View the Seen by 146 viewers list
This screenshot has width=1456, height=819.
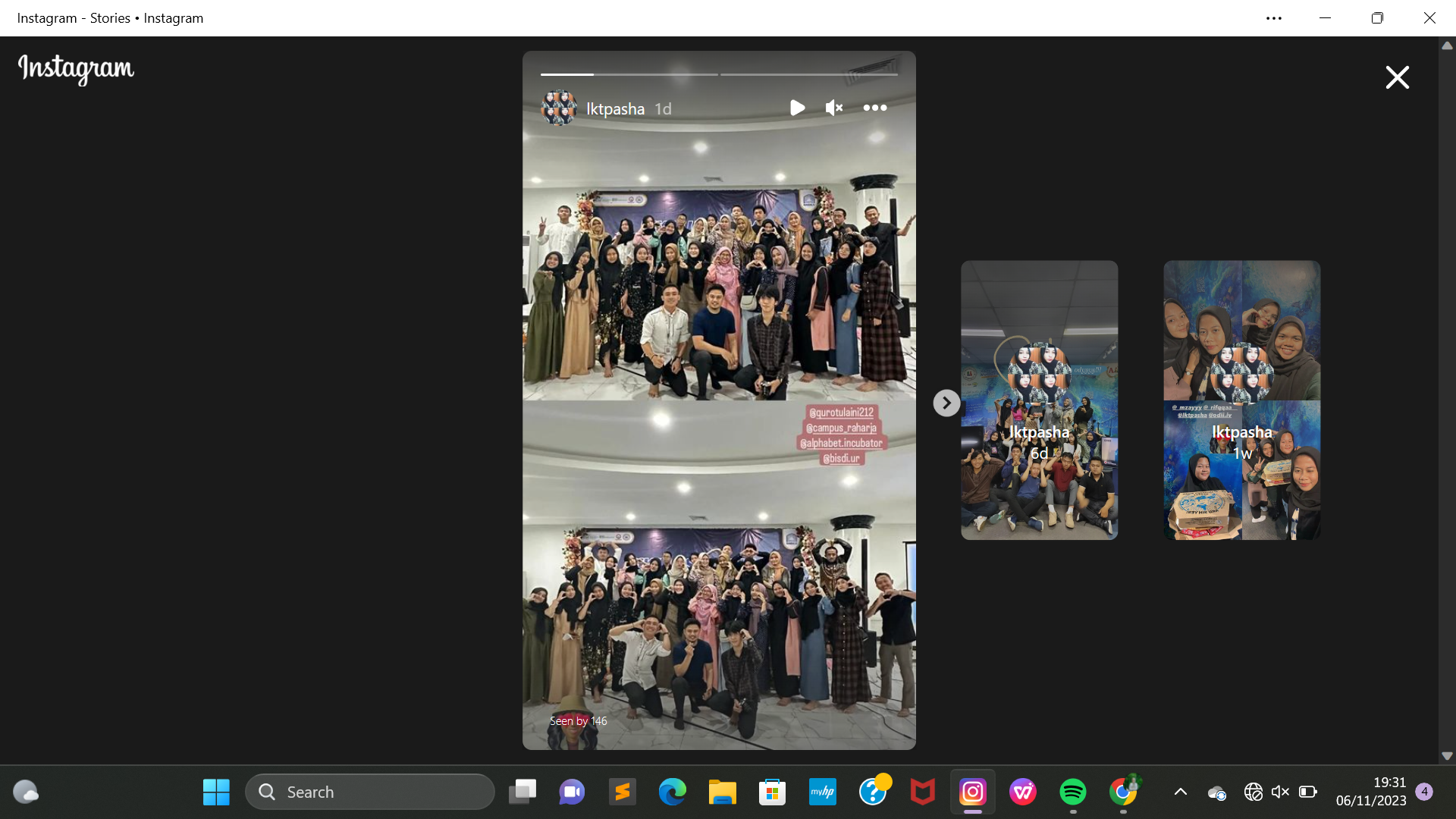(x=578, y=721)
